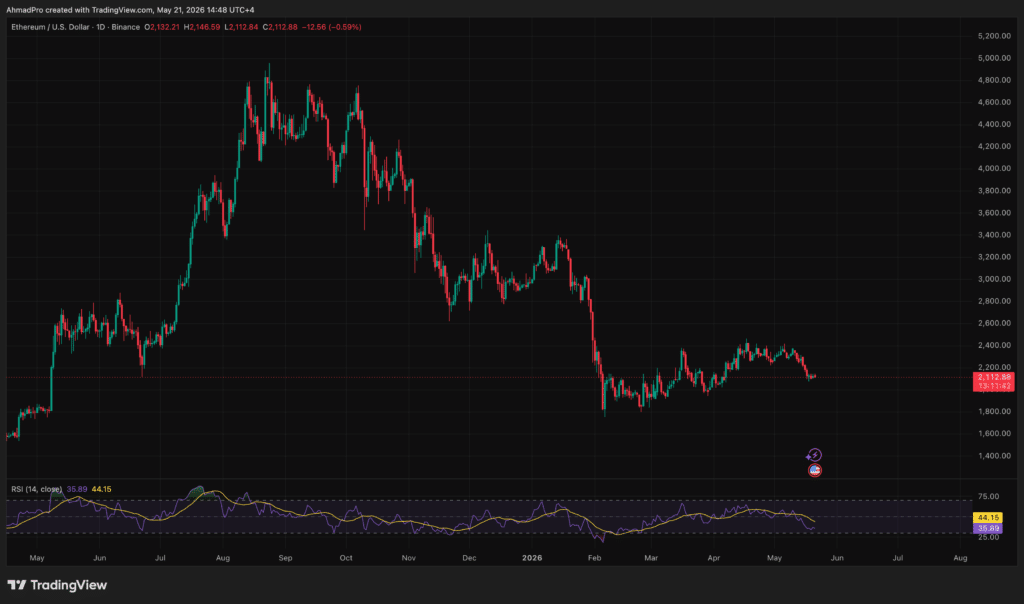This screenshot has width=1024, height=604.
Task: Click the Feb label on time axis
Action: (594, 558)
